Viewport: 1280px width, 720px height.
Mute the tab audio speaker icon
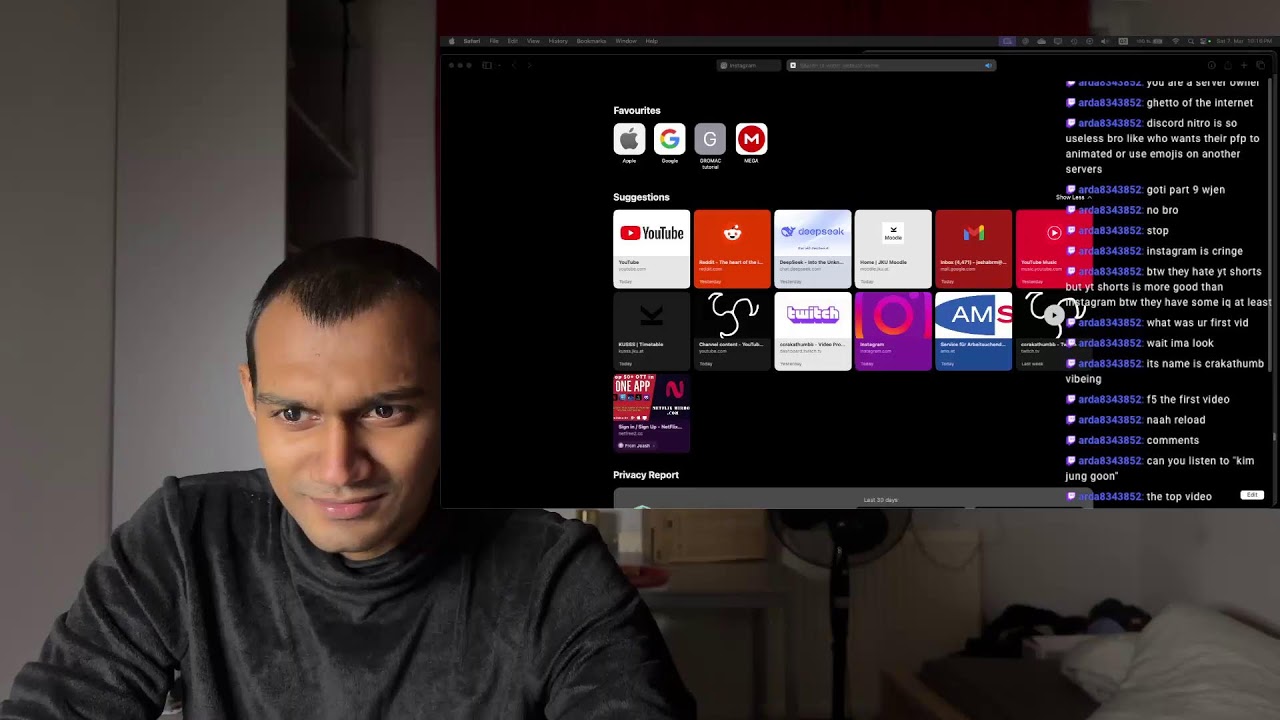click(988, 65)
